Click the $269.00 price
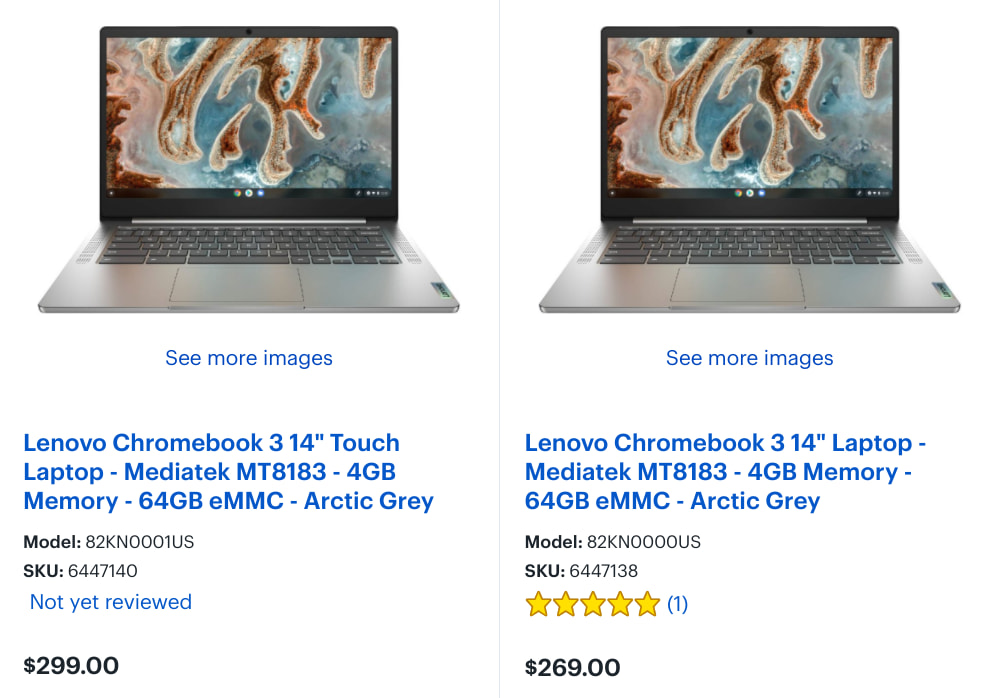The image size is (988, 698). click(573, 668)
